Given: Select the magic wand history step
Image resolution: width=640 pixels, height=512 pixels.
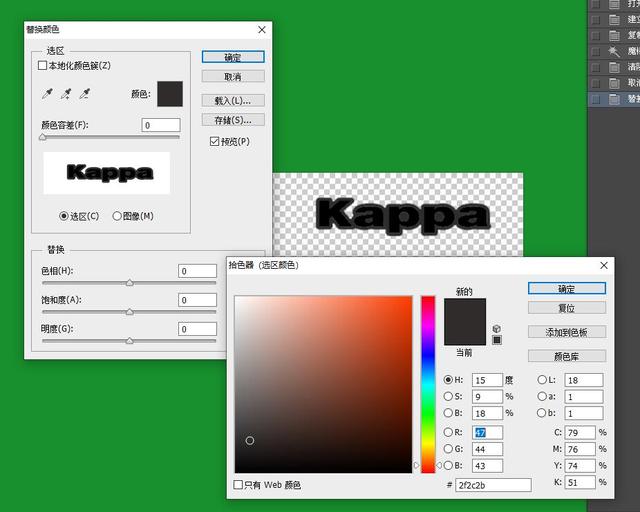Looking at the screenshot, I should coord(614,51).
